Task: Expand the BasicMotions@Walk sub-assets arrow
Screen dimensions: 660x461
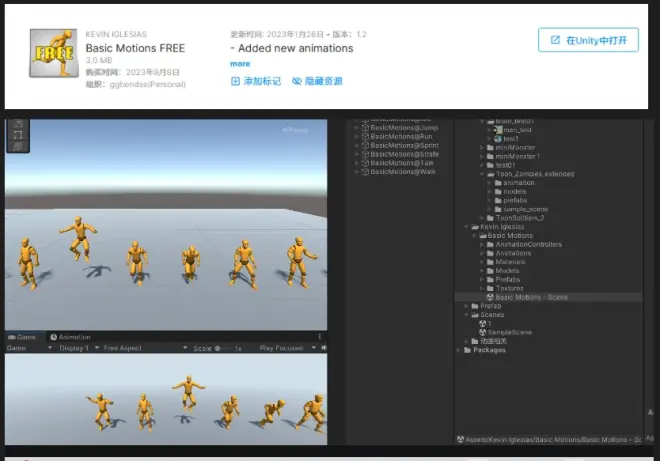Action: (x=357, y=172)
